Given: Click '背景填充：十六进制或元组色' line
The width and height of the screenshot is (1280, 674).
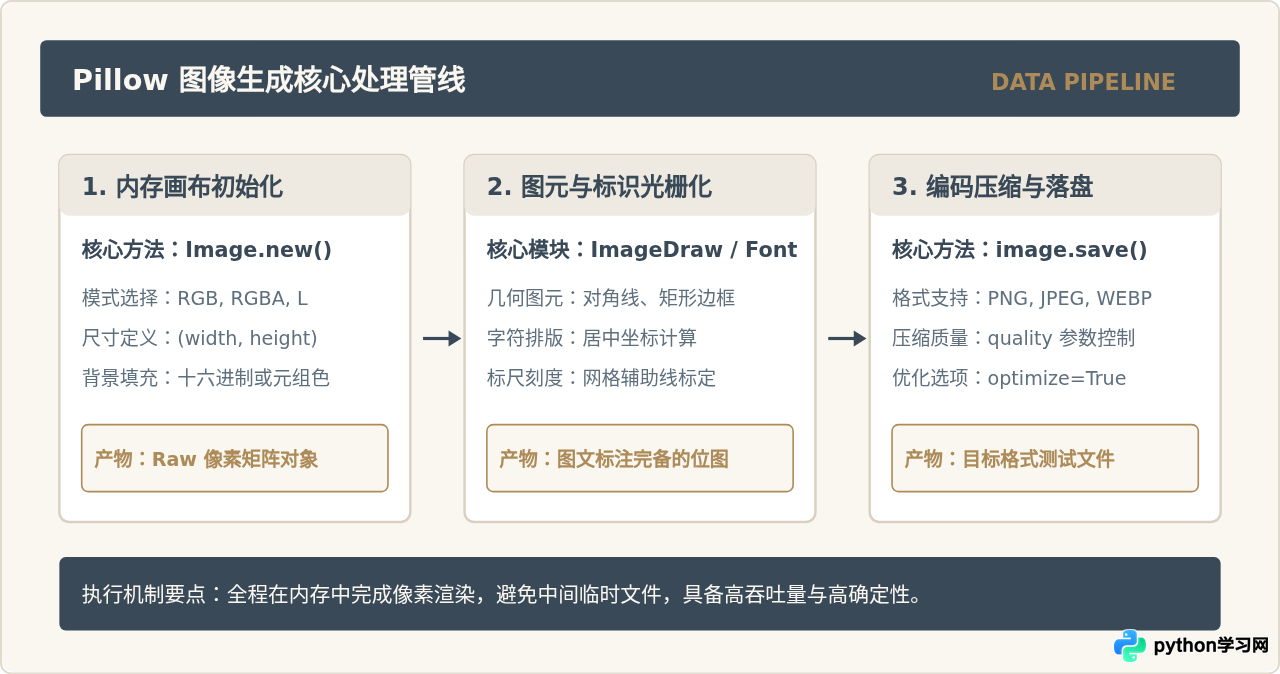Looking at the screenshot, I should 206,378.
